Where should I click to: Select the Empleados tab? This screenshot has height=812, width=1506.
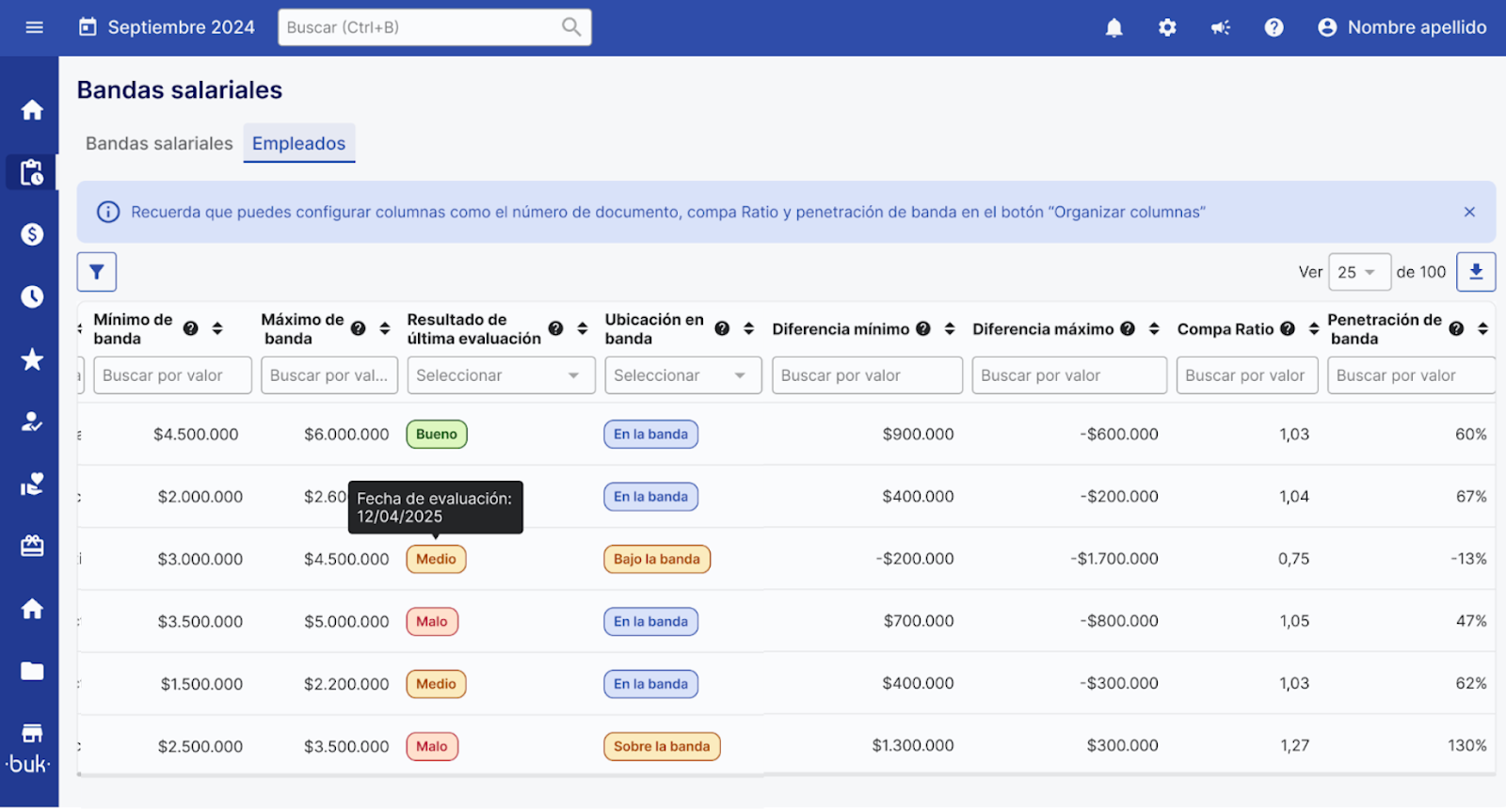pos(298,143)
